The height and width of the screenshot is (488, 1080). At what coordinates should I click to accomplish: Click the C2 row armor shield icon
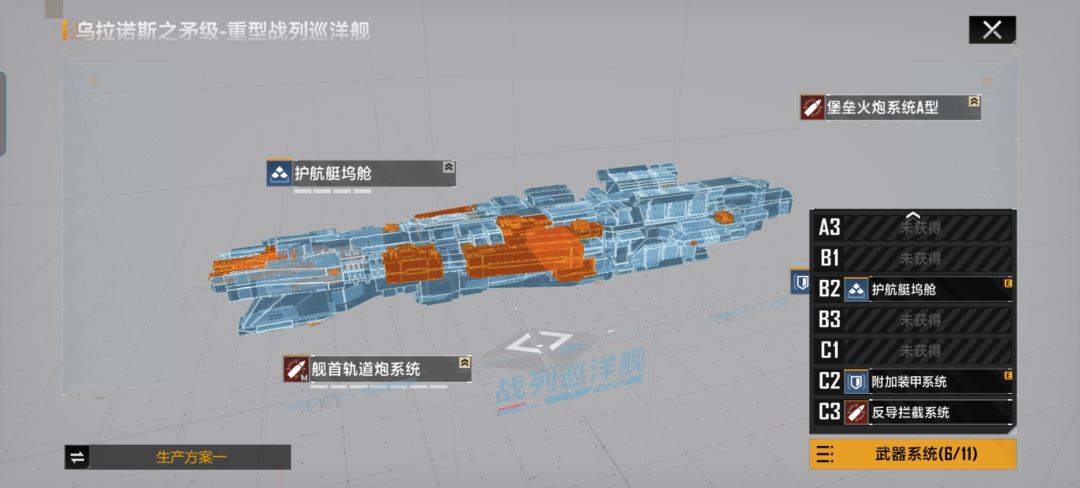856,382
